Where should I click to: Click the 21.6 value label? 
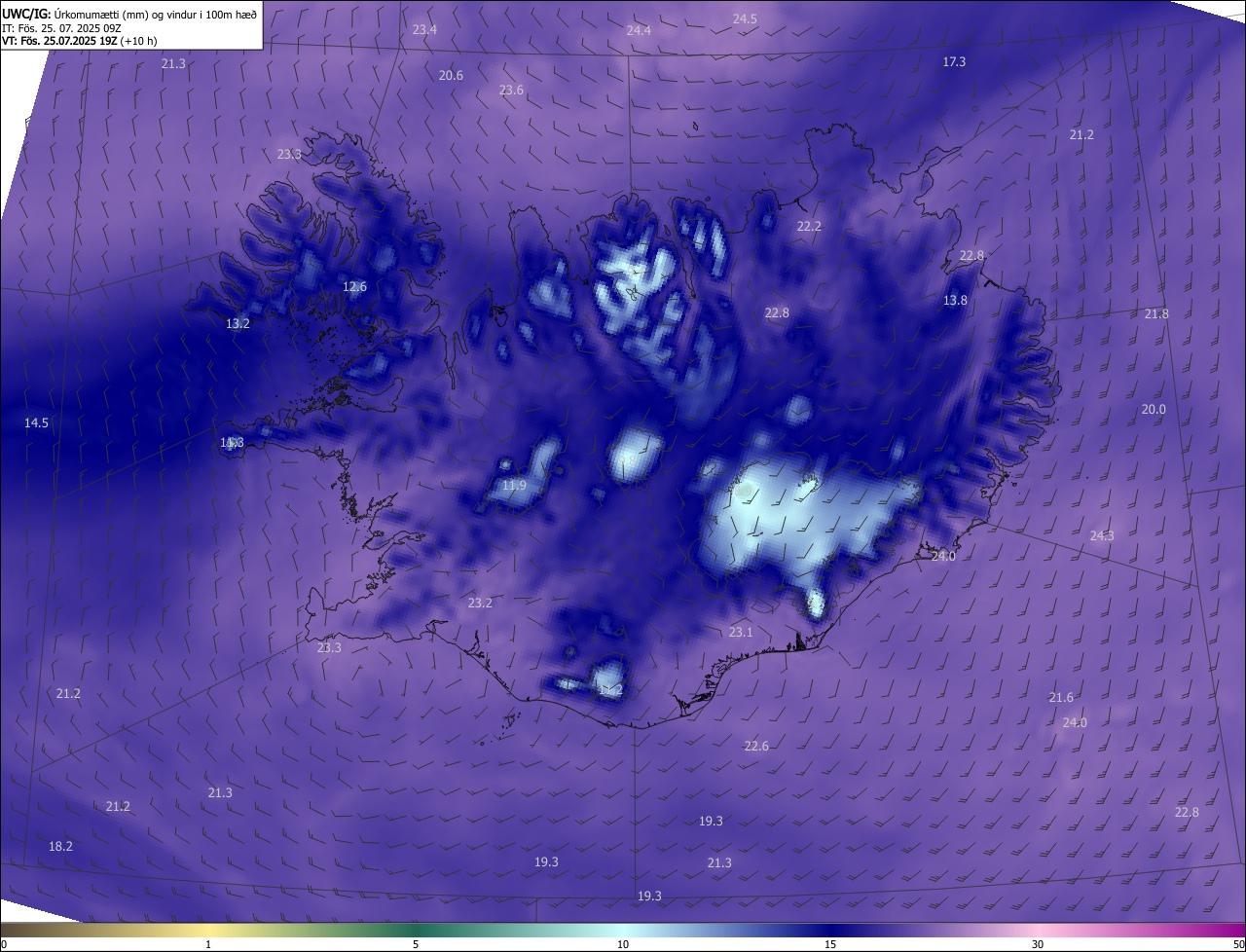pyautogui.click(x=1061, y=698)
